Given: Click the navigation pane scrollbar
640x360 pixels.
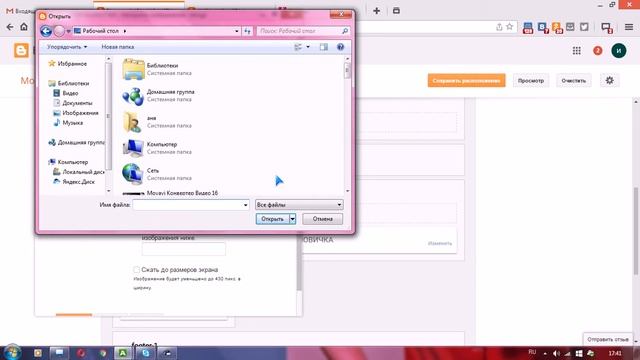Looking at the screenshot, I should (108, 116).
